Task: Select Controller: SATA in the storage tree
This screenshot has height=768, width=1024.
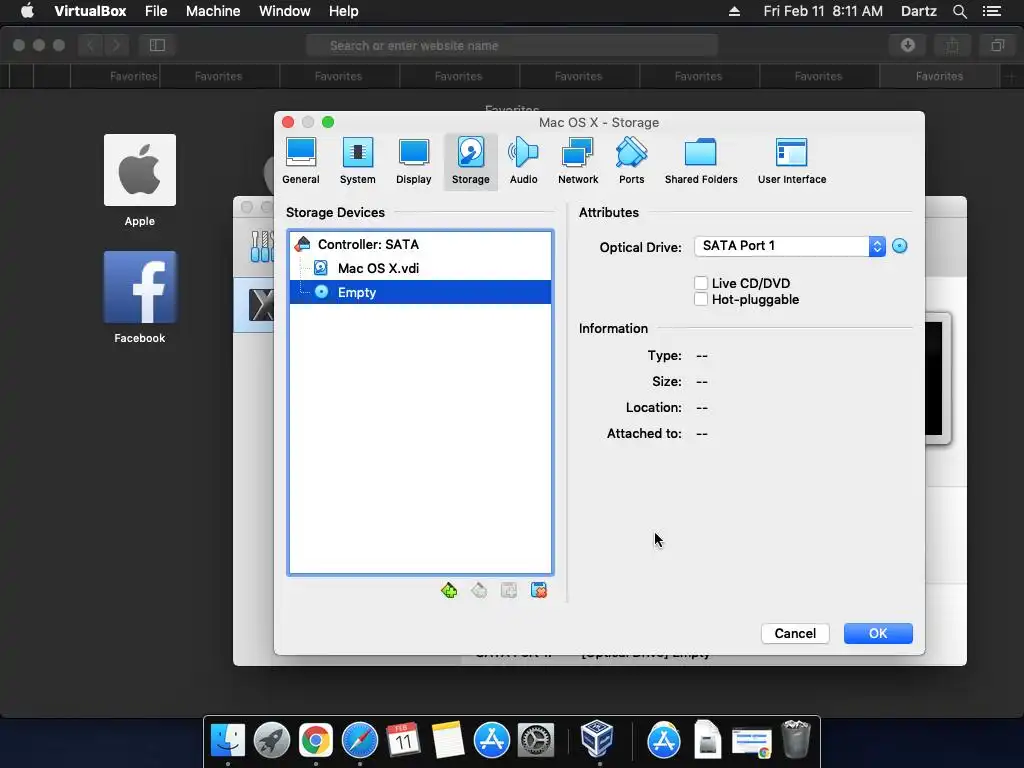Action: click(421, 244)
